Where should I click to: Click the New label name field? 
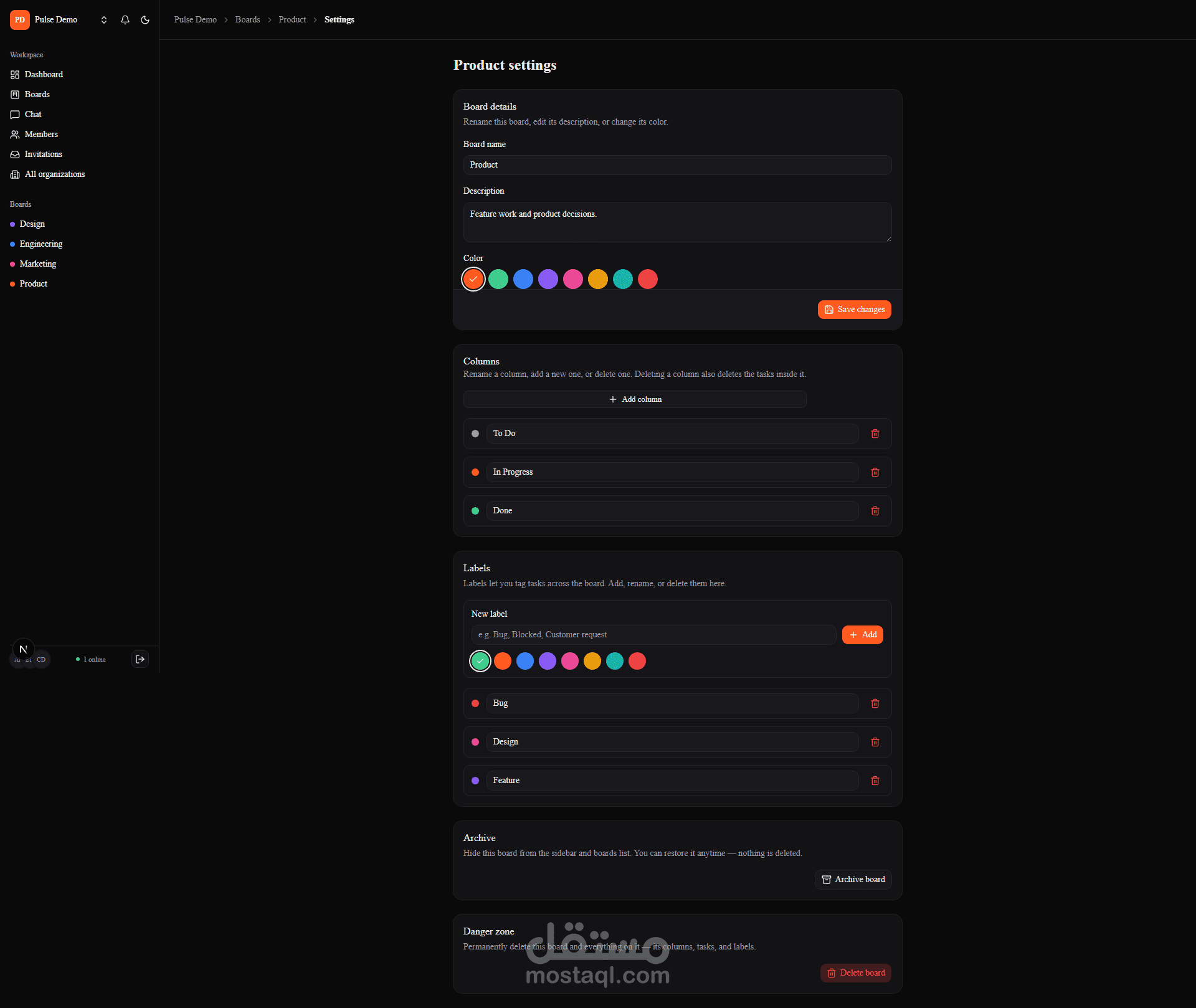[653, 635]
